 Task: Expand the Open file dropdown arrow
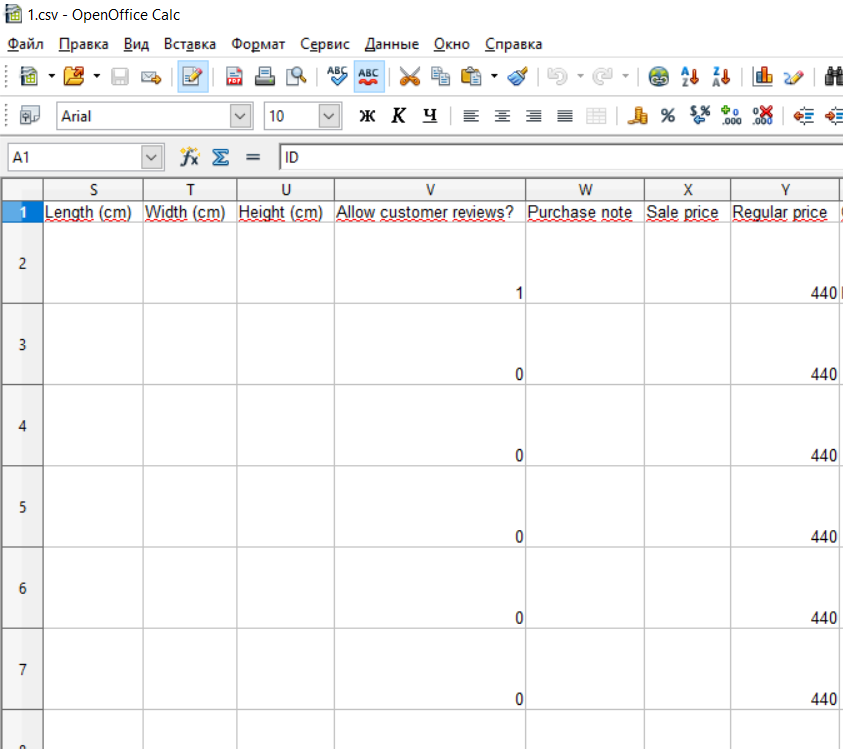pos(97,76)
